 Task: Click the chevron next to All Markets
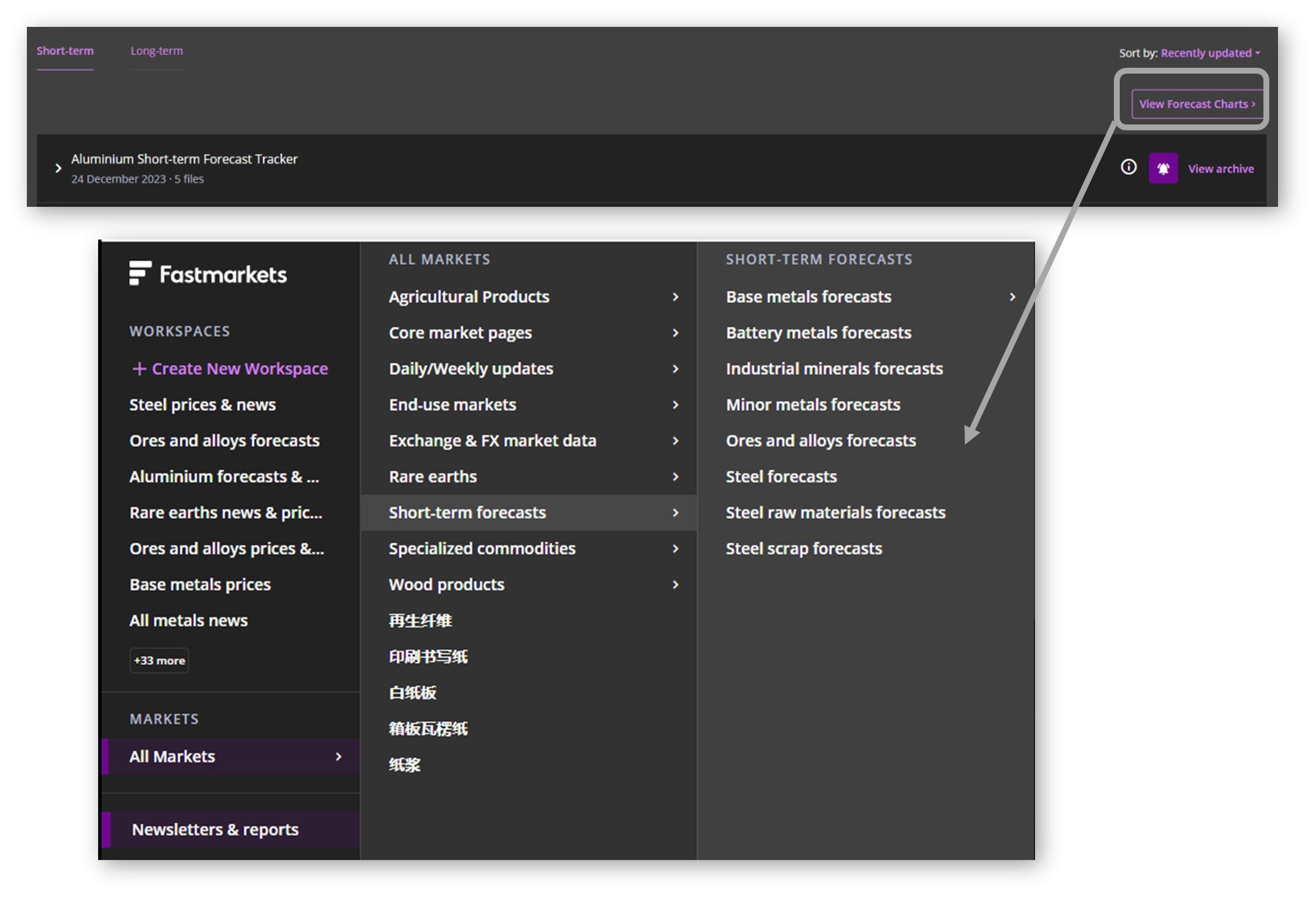tap(338, 757)
